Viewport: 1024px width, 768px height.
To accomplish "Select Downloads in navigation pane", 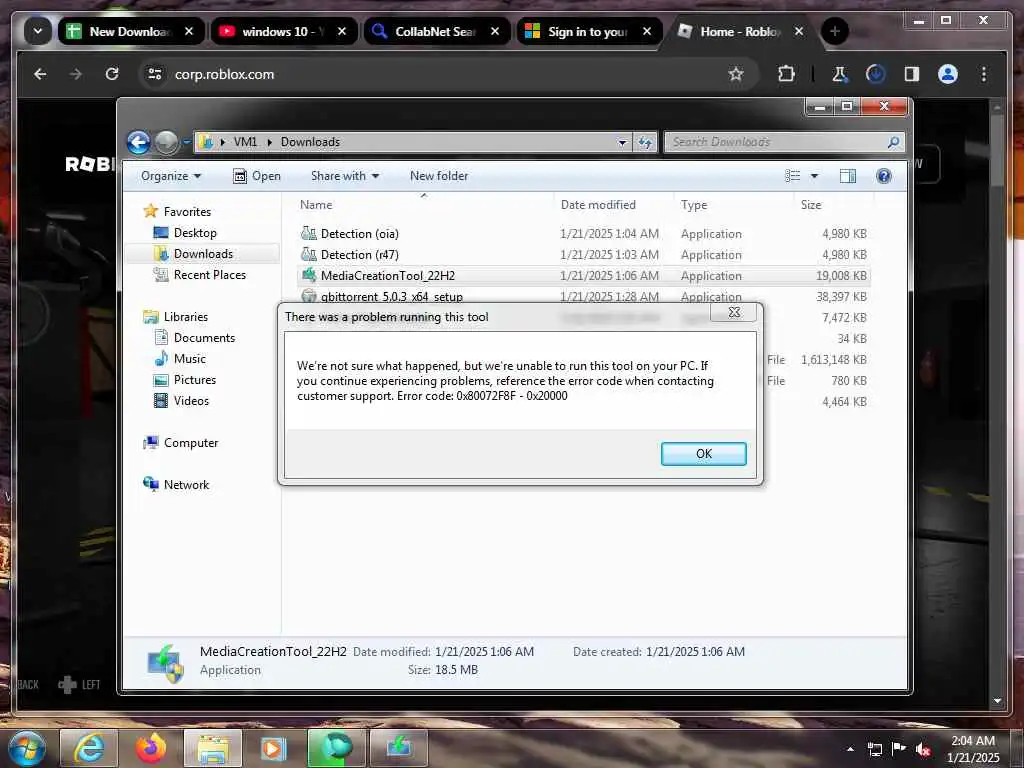I will point(203,253).
